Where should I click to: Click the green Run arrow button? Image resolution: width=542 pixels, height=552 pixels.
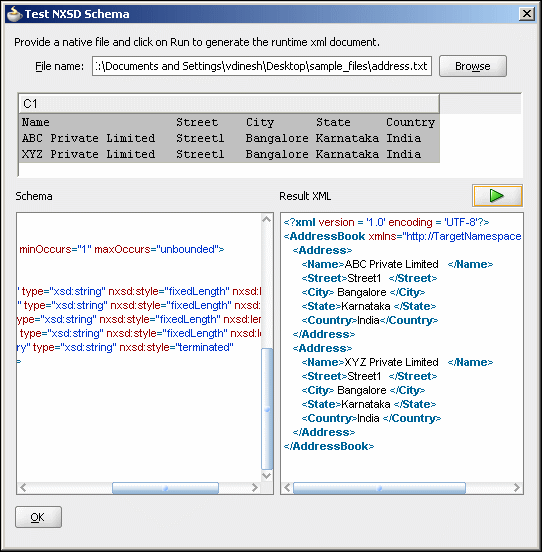tap(497, 195)
